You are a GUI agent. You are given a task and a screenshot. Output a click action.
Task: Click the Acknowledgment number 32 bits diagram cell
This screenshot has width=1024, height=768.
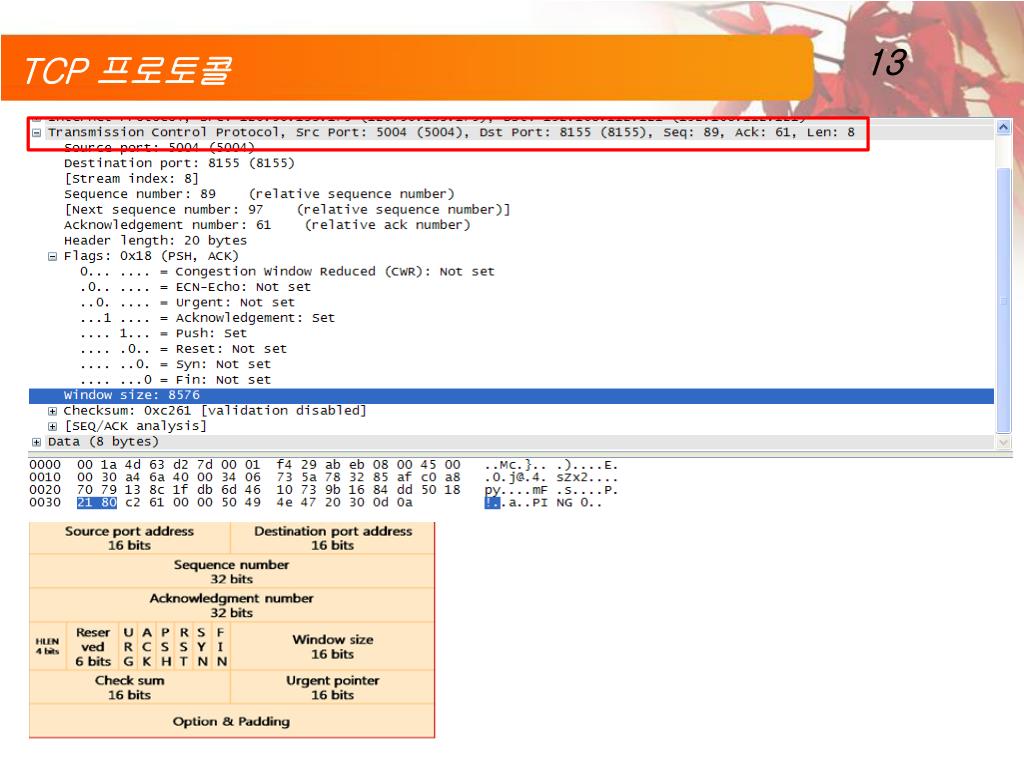click(232, 605)
